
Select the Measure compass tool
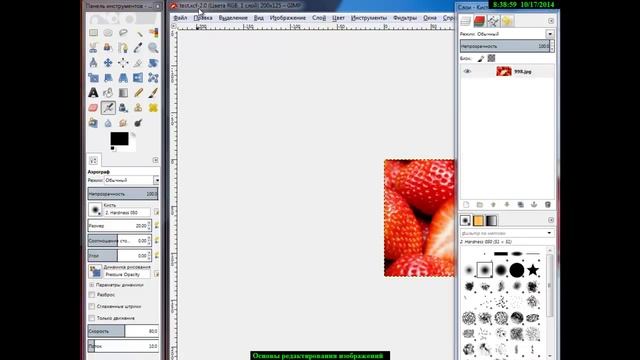[93, 63]
